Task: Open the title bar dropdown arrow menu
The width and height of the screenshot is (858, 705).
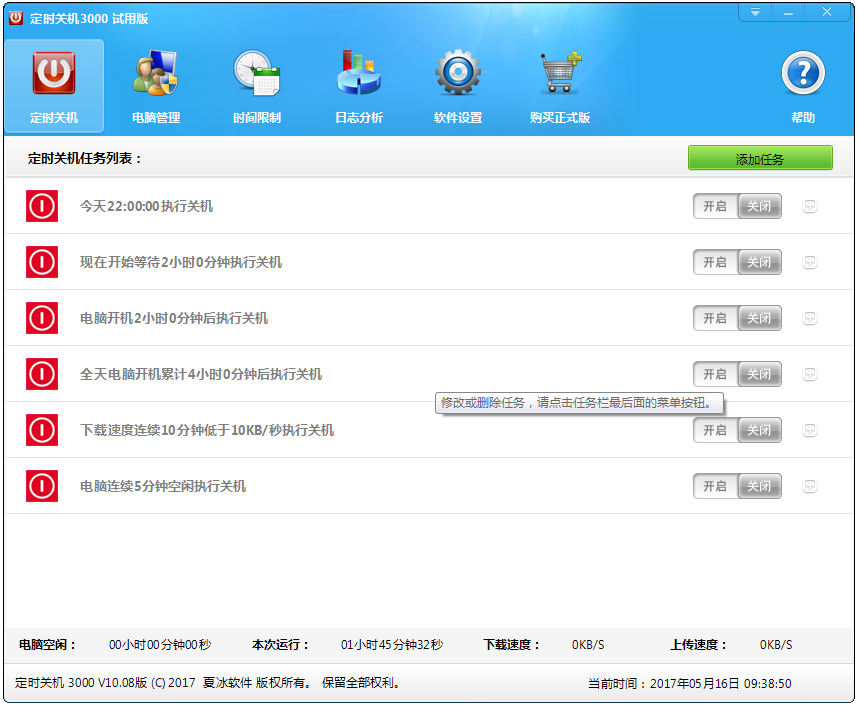Action: [755, 12]
